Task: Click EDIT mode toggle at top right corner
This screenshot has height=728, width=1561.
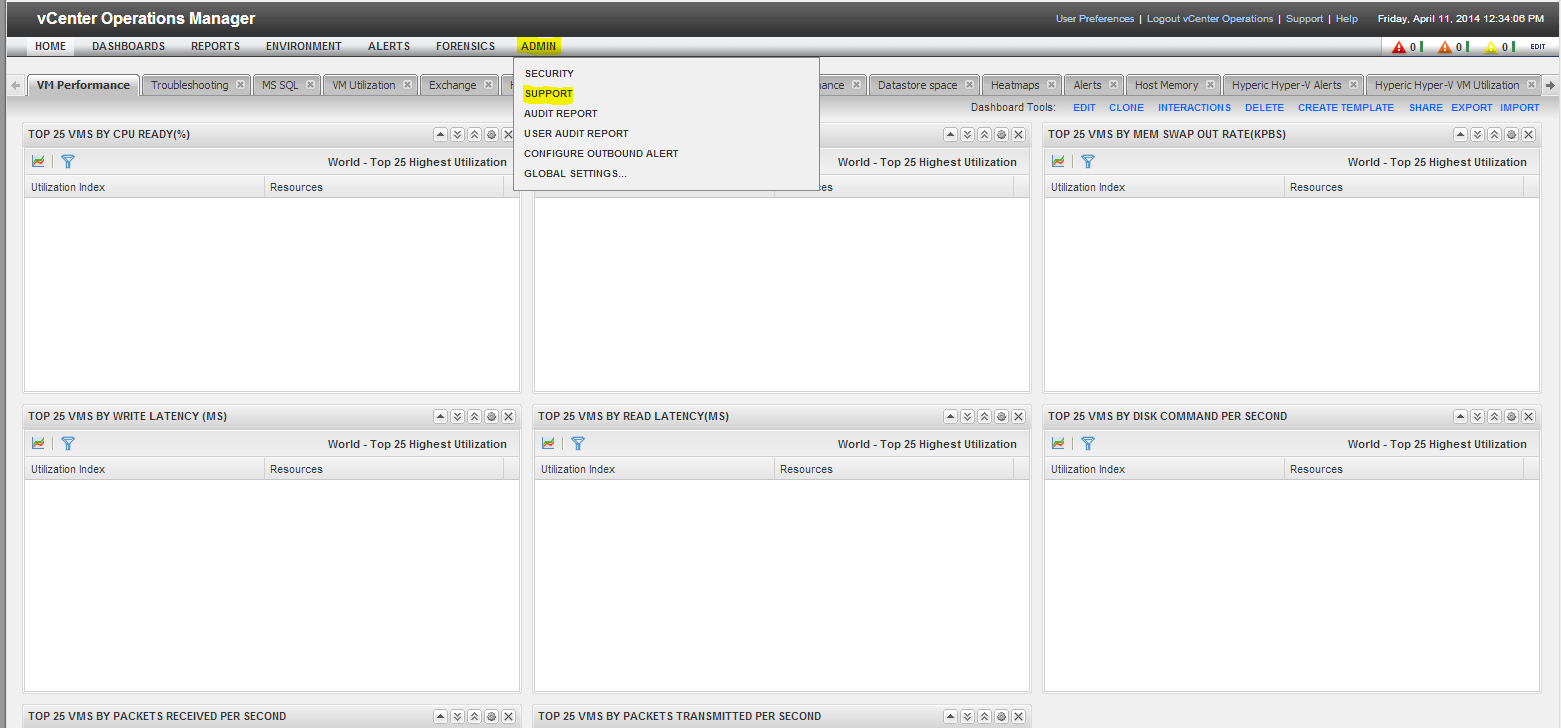Action: (x=1538, y=46)
